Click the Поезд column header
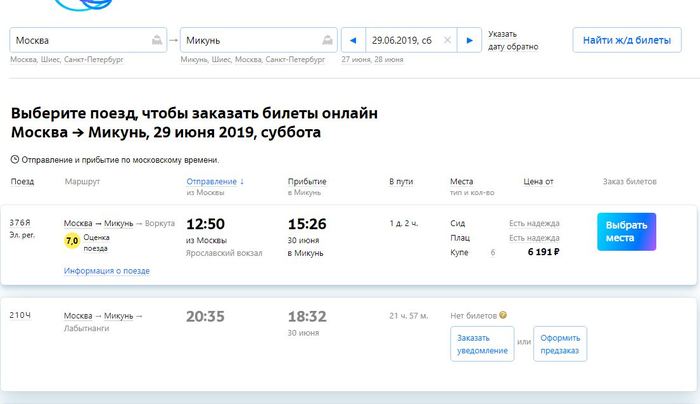 click(22, 181)
